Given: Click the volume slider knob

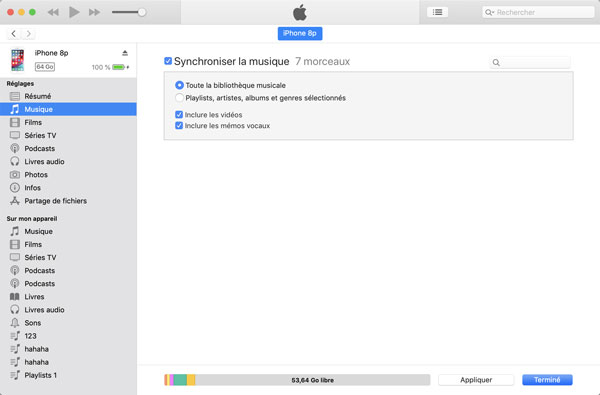Looking at the screenshot, I should pyautogui.click(x=142, y=12).
